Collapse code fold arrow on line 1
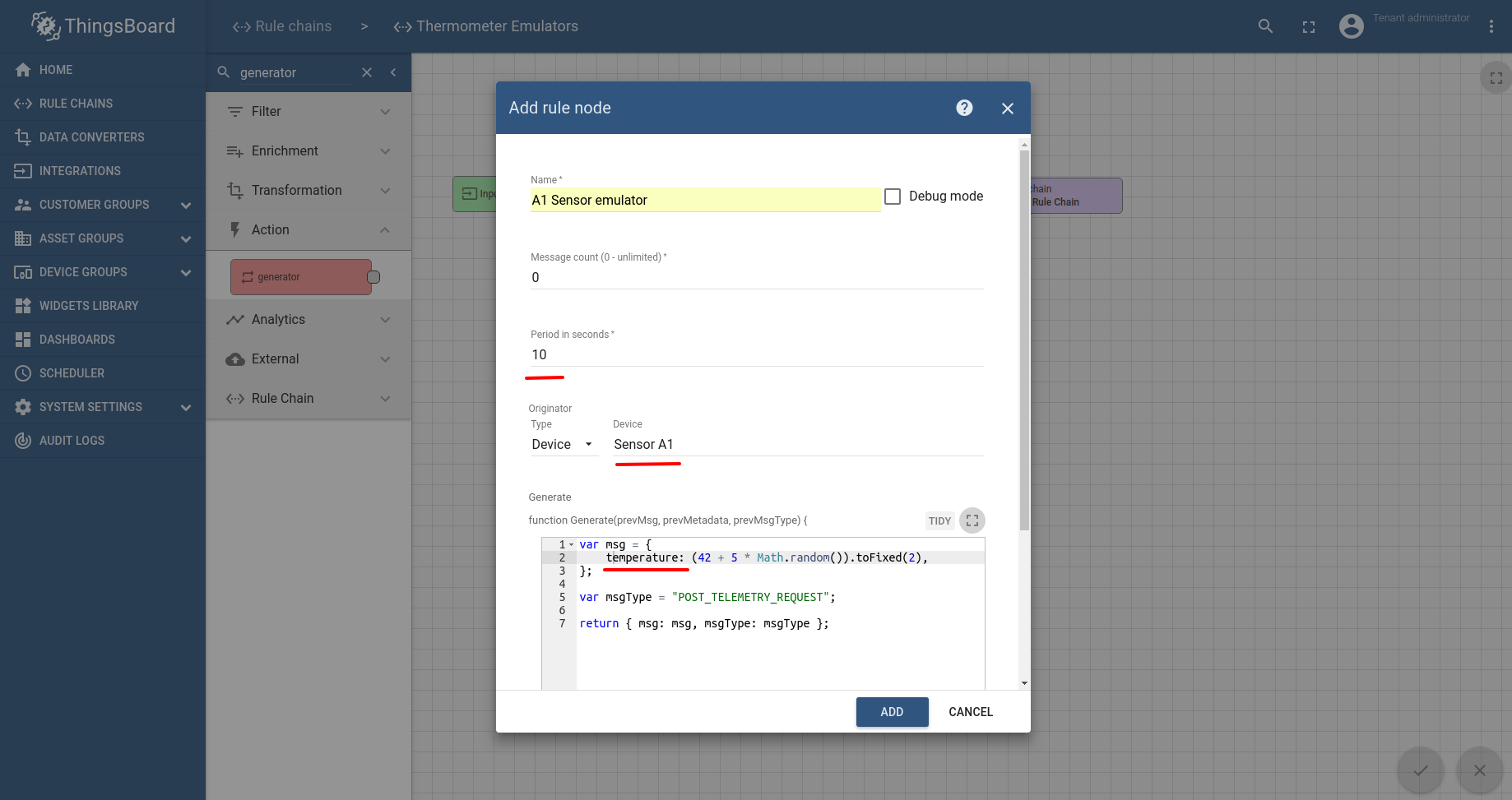Screen dimensions: 1512x800 [572, 544]
